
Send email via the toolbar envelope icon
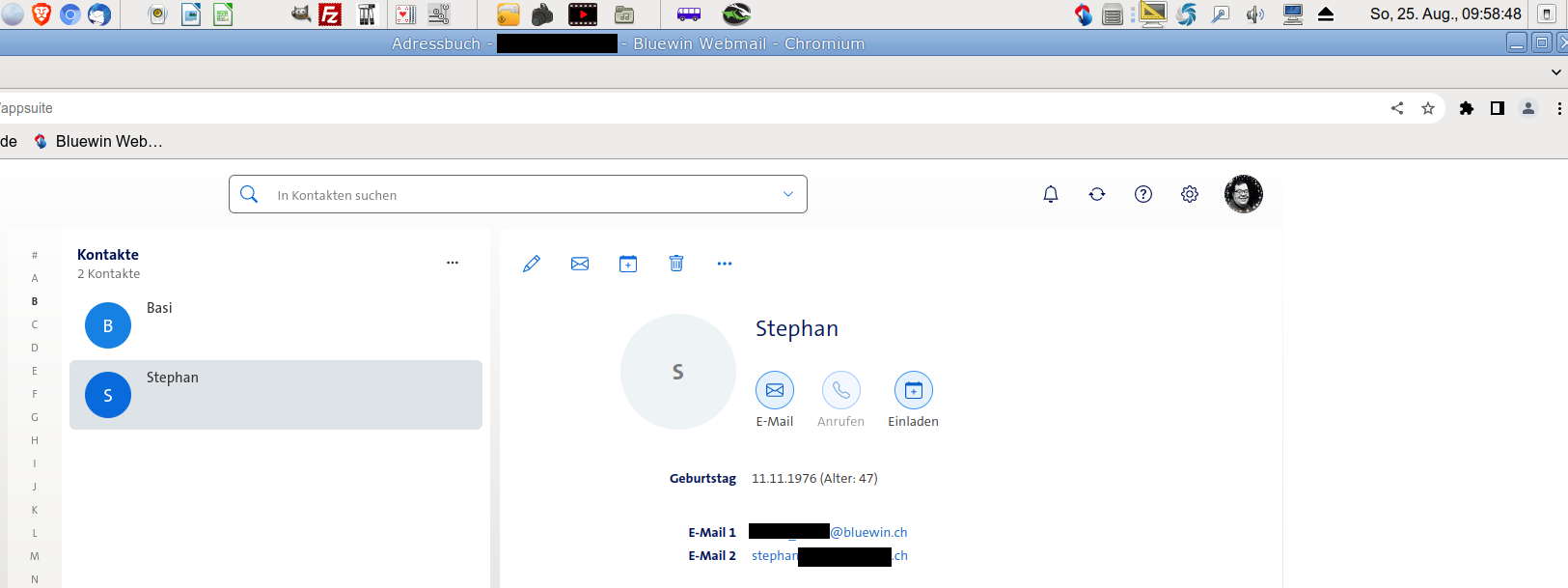pos(580,264)
